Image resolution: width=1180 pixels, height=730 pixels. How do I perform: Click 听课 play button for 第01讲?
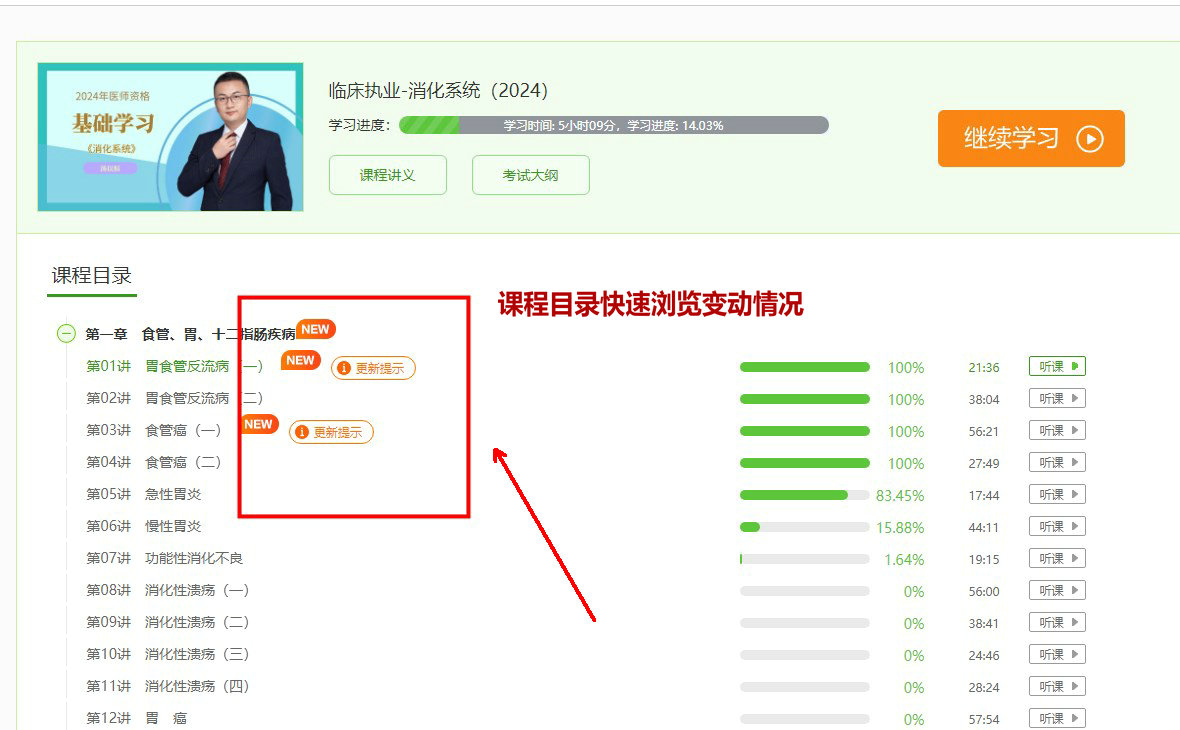(x=1057, y=367)
